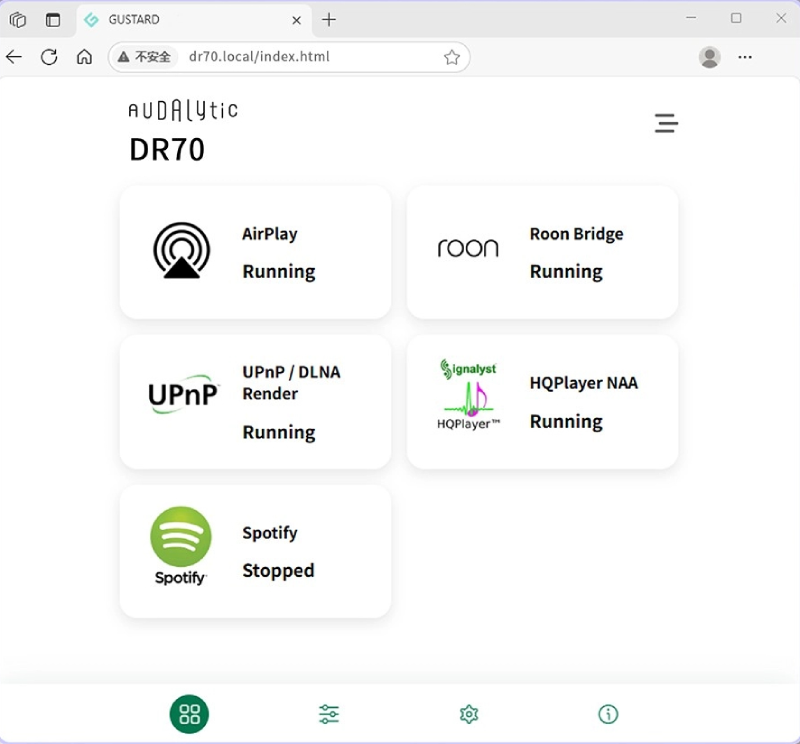This screenshot has width=800, height=744.
Task: Open the services grid tab in bottom bar
Action: (189, 714)
